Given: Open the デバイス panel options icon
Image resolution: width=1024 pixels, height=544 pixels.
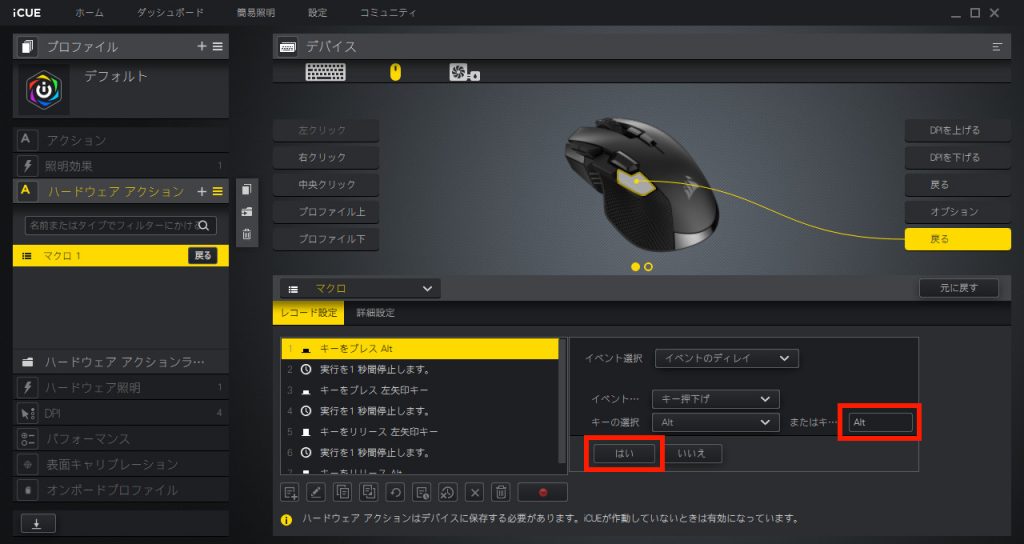Looking at the screenshot, I should pos(997,47).
